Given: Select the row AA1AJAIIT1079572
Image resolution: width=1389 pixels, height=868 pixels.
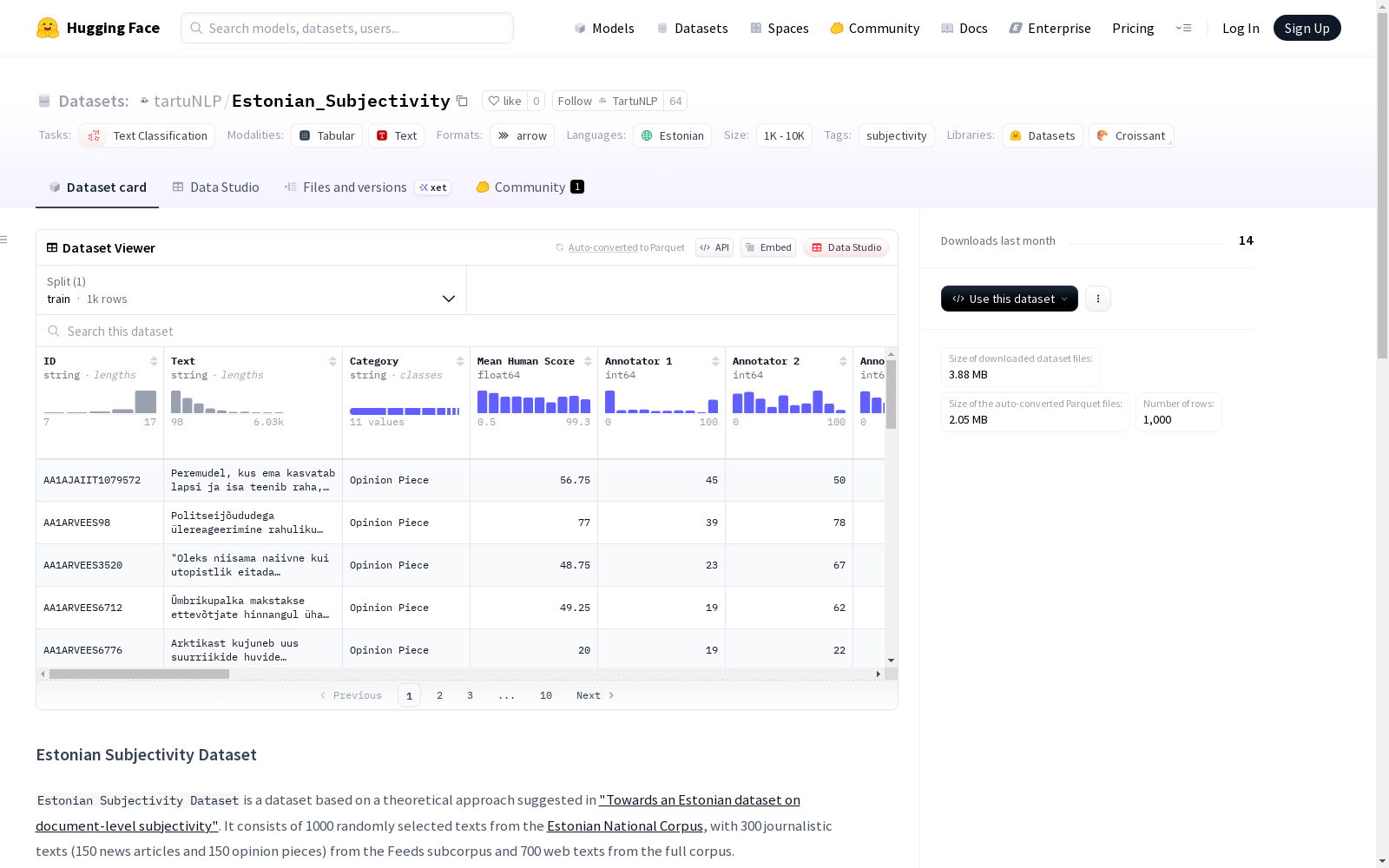Looking at the screenshot, I should (461, 480).
